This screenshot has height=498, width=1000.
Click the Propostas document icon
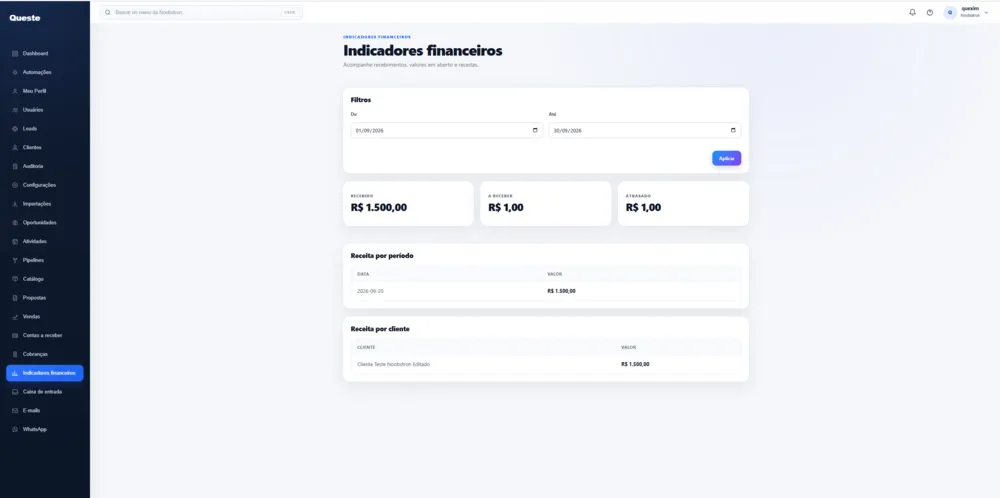15,298
